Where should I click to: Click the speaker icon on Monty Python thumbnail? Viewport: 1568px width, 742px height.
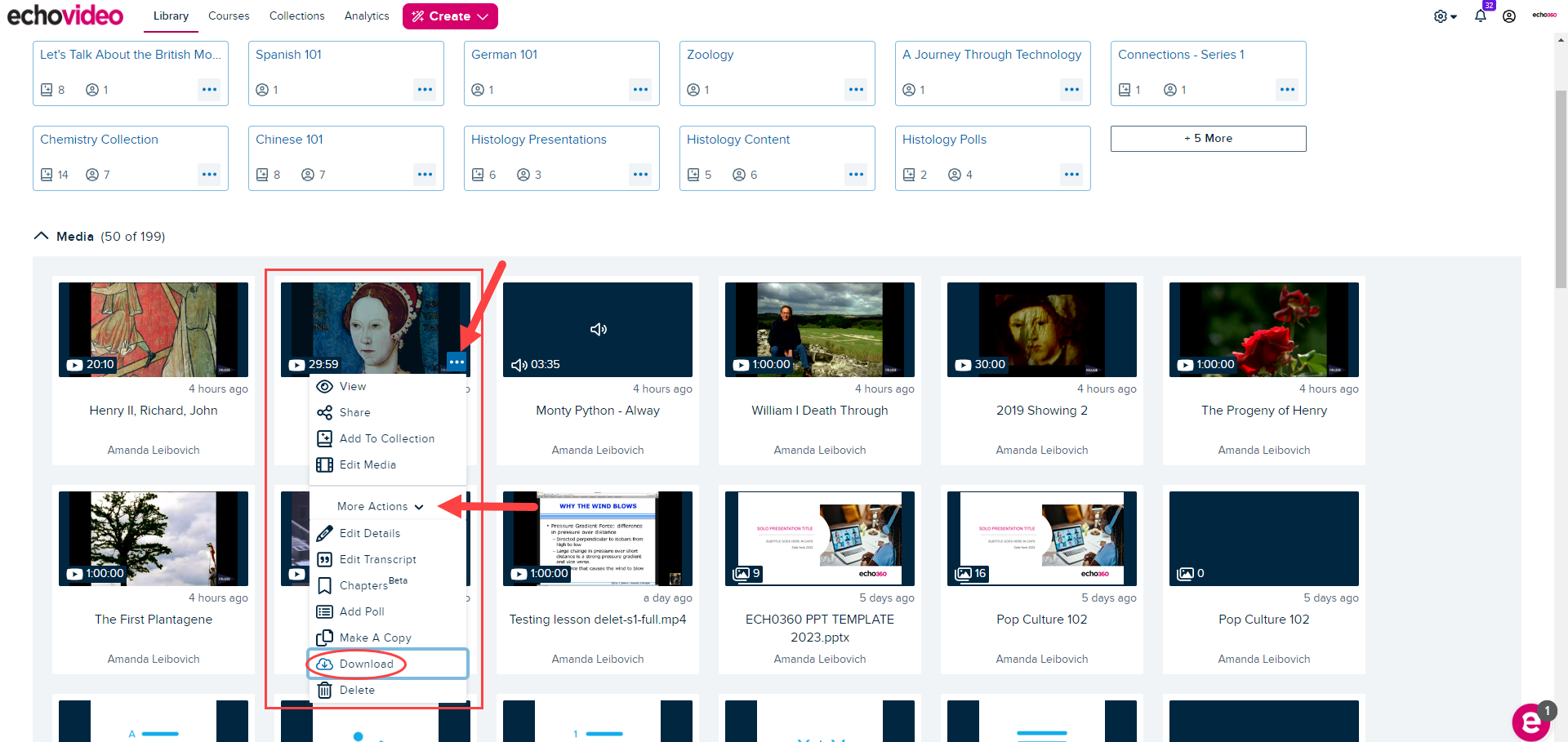pyautogui.click(x=599, y=329)
